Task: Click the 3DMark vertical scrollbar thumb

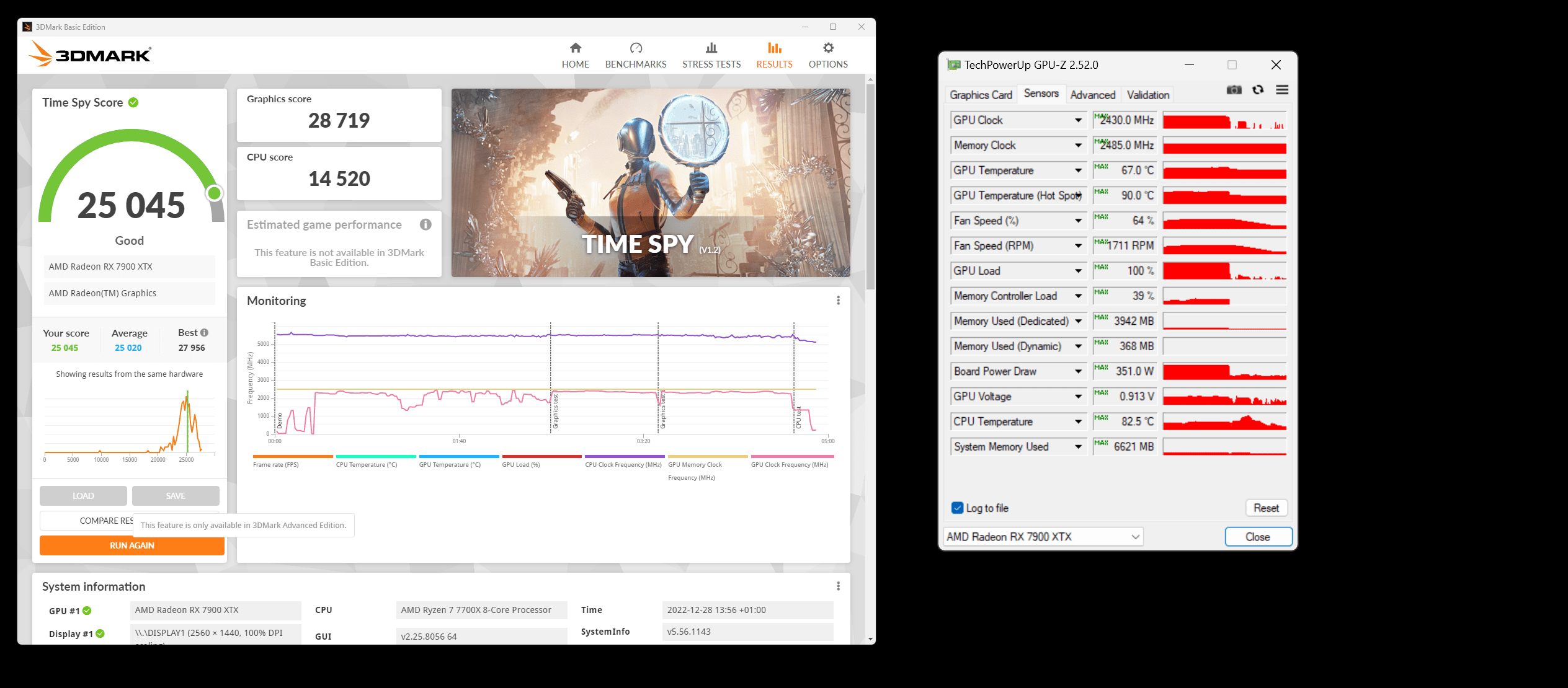Action: pyautogui.click(x=870, y=186)
